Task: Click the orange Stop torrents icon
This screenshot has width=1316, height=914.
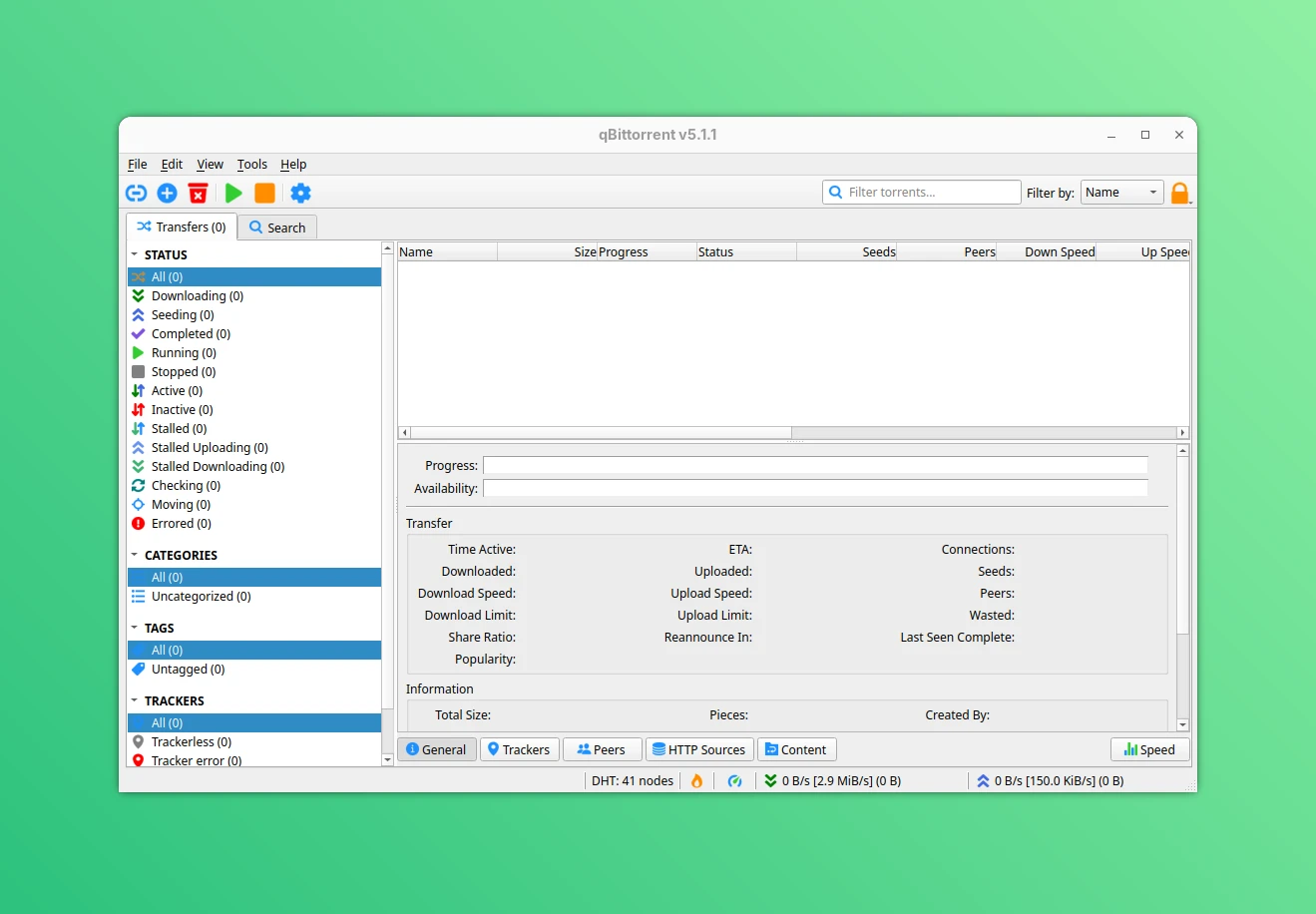Action: point(264,193)
